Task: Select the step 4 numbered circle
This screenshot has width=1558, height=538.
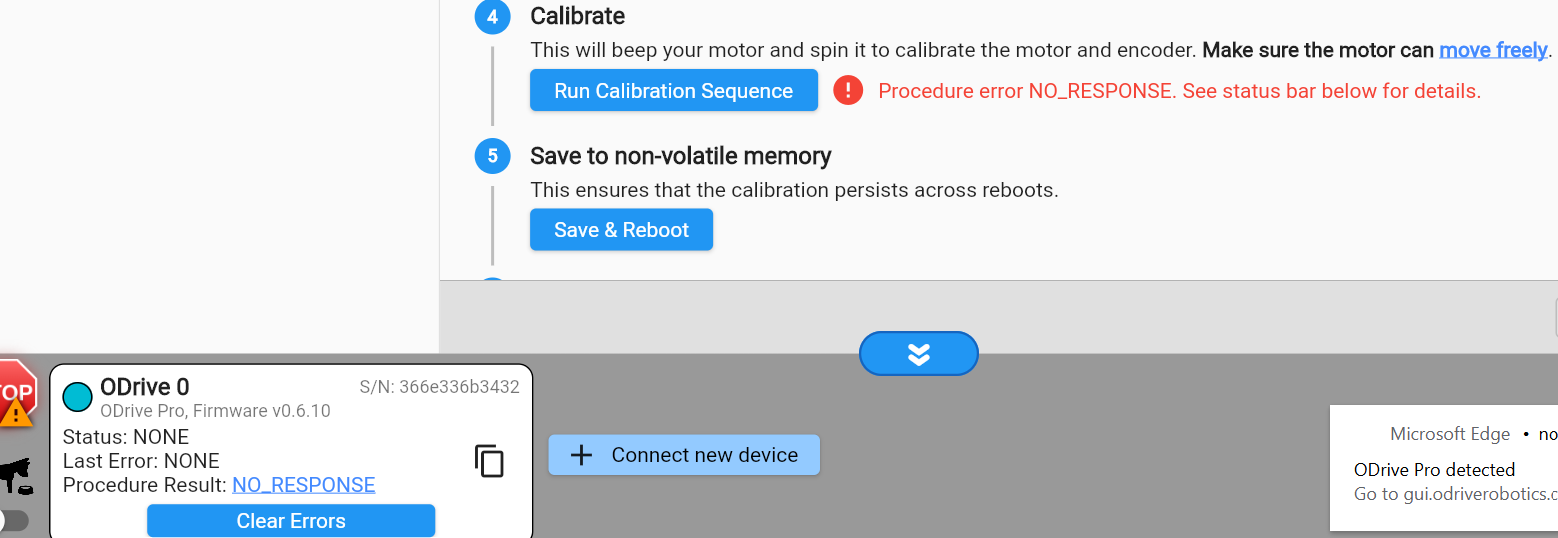Action: point(492,17)
